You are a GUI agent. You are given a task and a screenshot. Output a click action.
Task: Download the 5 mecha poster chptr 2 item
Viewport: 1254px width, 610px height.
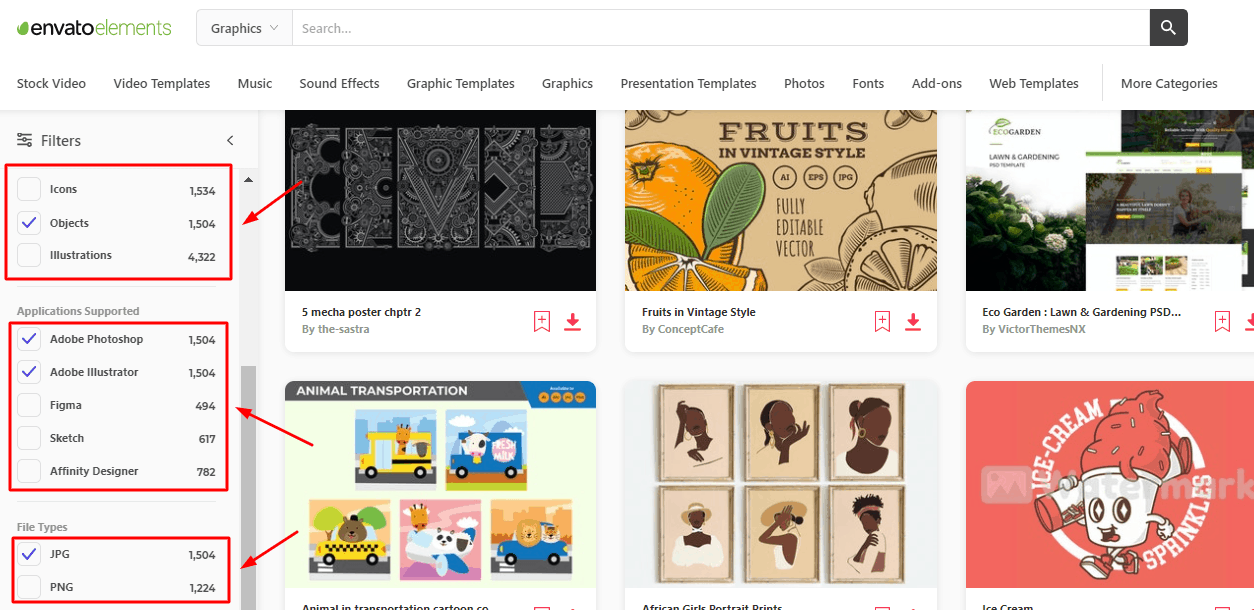pos(572,321)
